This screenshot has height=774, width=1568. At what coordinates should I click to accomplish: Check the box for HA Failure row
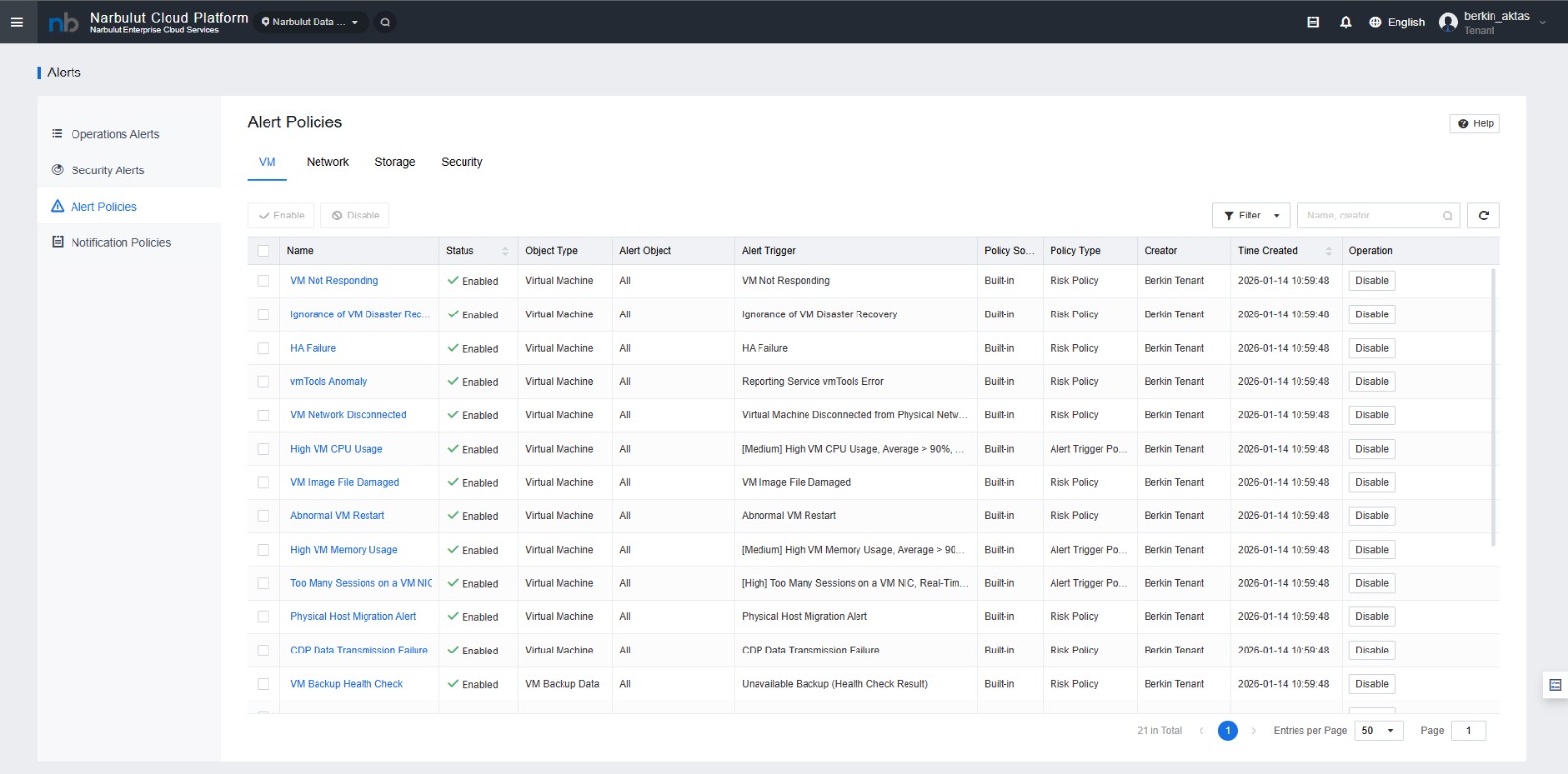[263, 348]
